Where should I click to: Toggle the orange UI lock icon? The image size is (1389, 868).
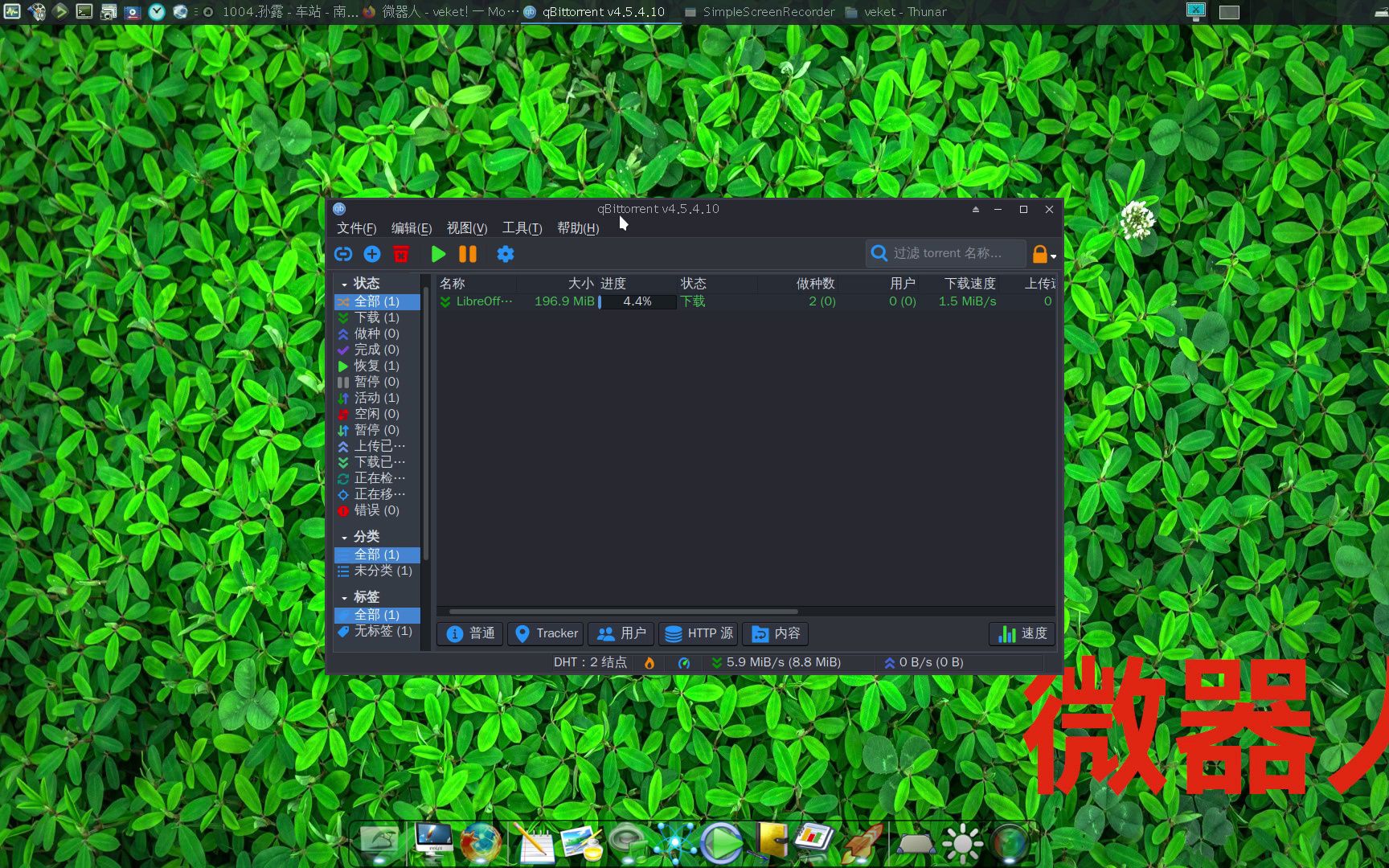1040,254
